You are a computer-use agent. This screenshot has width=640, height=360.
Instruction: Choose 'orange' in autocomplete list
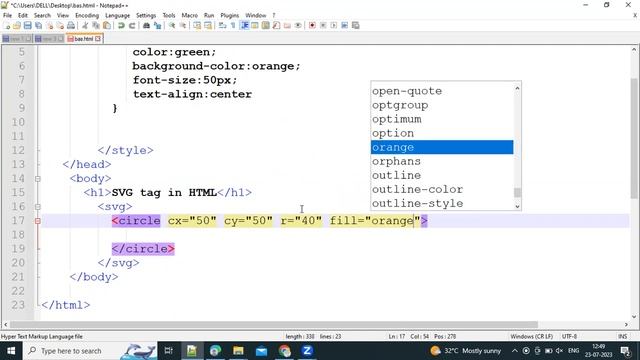click(442, 147)
